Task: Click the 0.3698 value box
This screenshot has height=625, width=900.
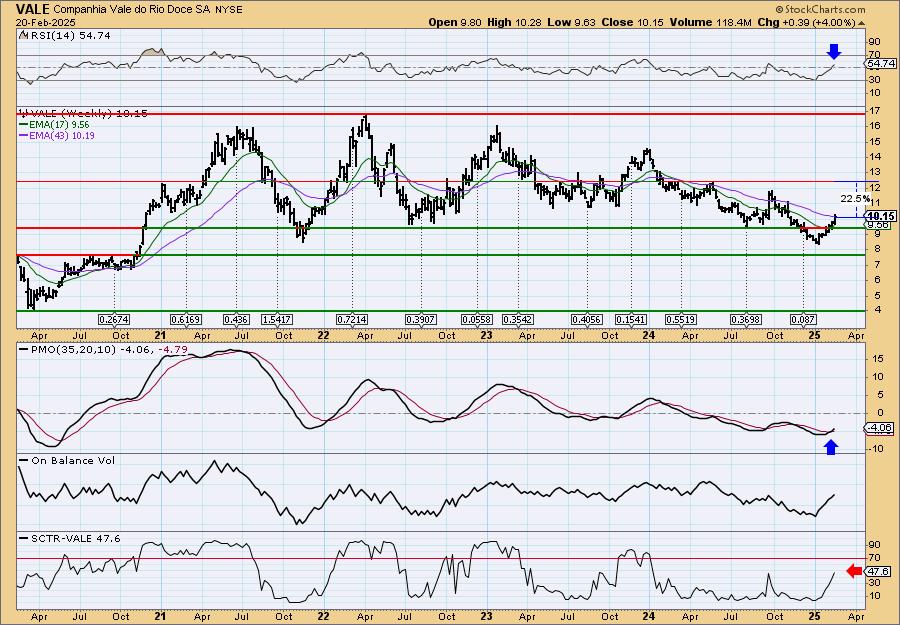Action: coord(746,319)
